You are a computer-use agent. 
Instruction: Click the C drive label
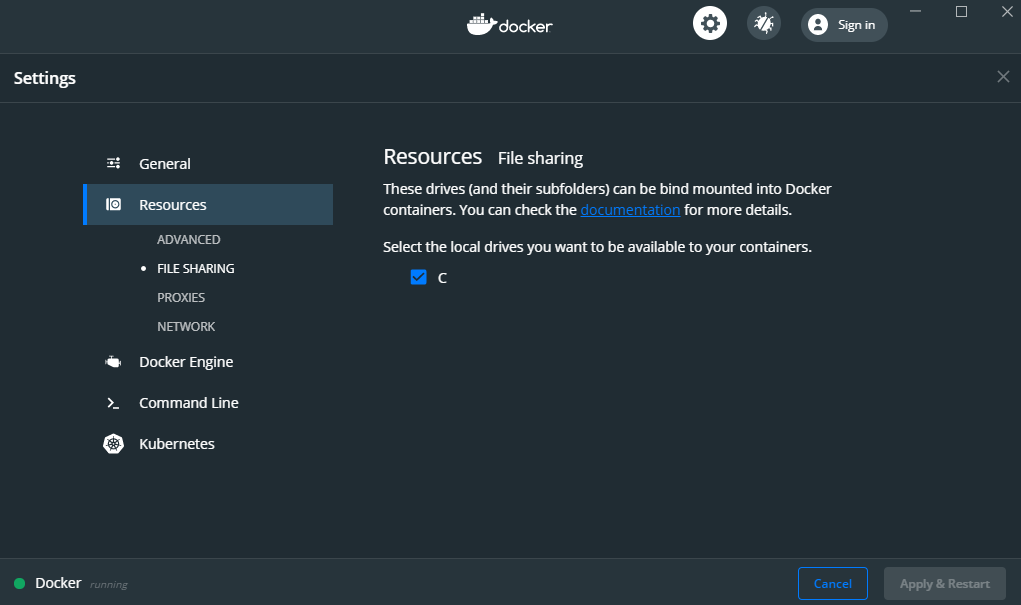tap(442, 278)
